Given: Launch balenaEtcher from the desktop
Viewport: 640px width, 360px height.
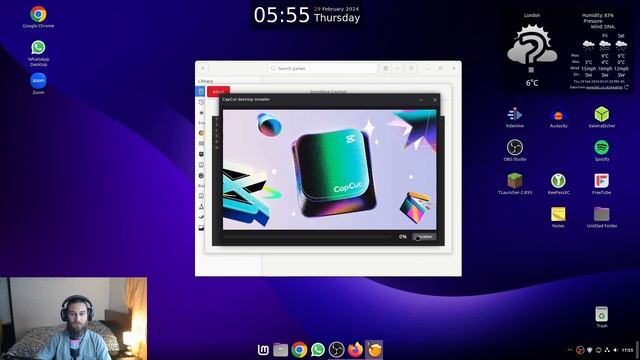Looking at the screenshot, I should [602, 118].
